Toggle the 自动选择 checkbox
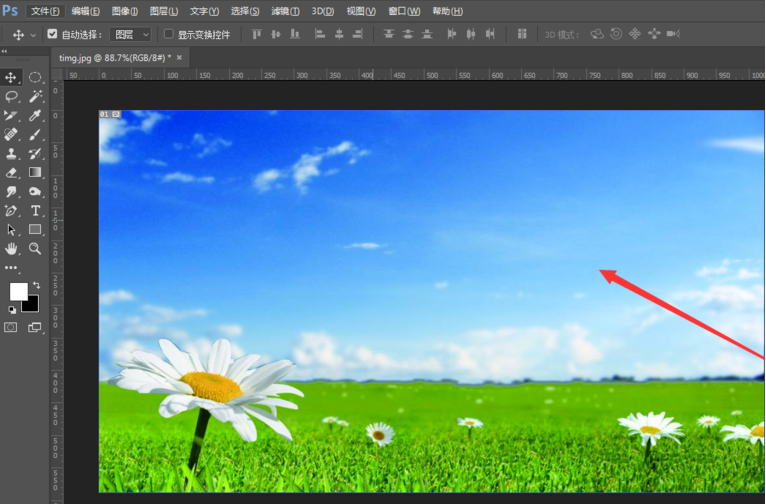This screenshot has height=504, width=766. point(52,34)
